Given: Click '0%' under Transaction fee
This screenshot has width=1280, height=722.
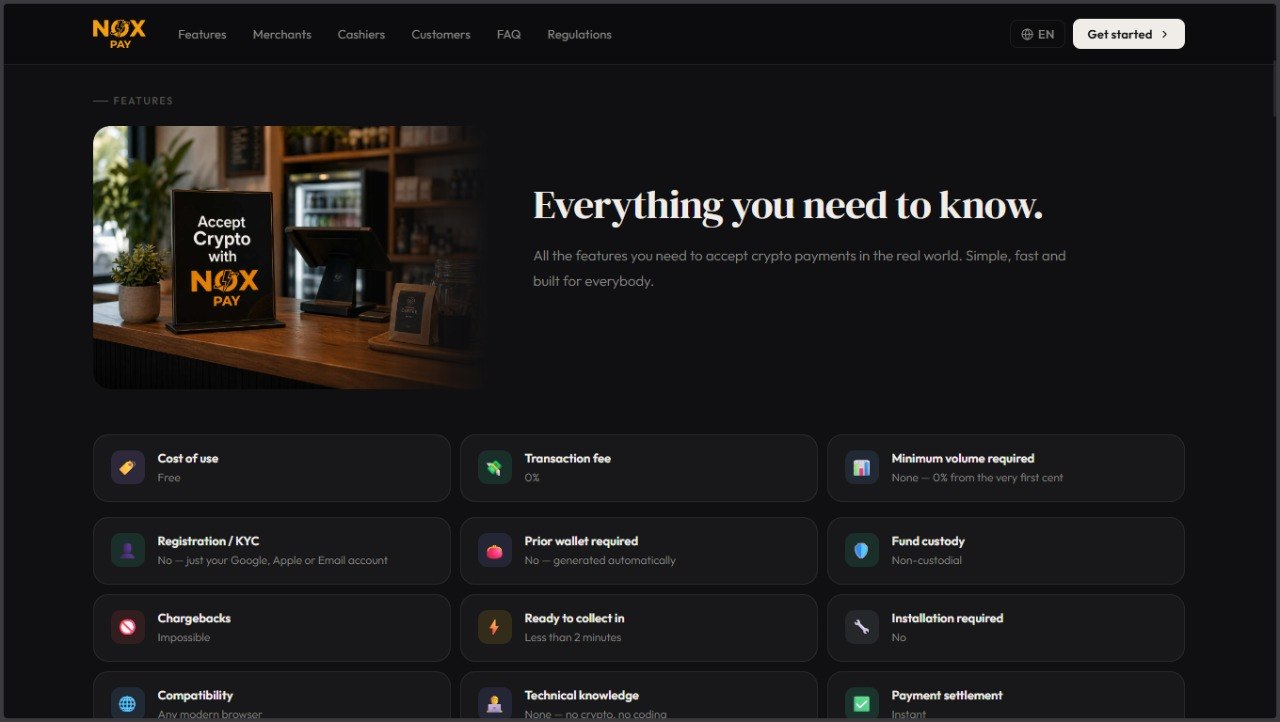Looking at the screenshot, I should pyautogui.click(x=532, y=477).
